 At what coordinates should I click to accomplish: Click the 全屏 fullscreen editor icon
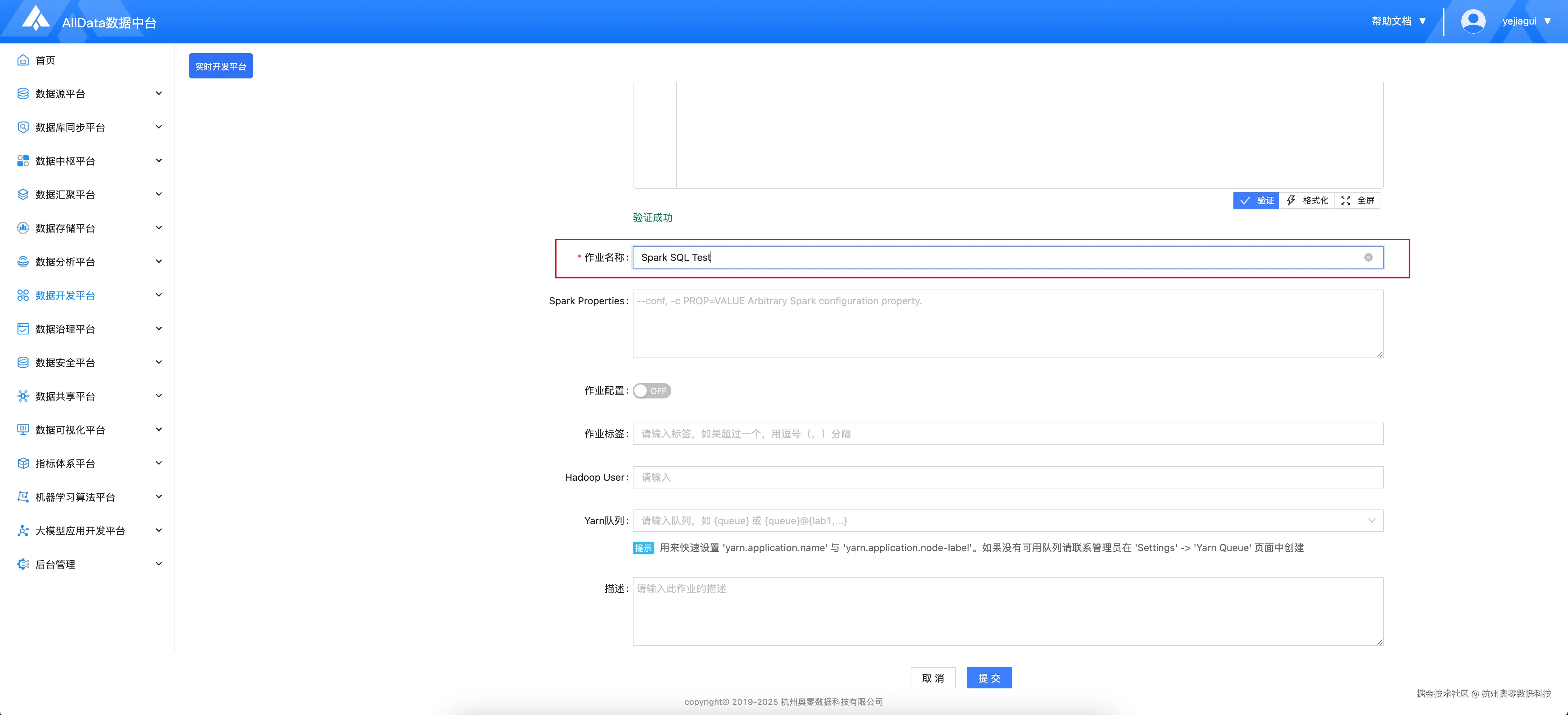pyautogui.click(x=1346, y=200)
